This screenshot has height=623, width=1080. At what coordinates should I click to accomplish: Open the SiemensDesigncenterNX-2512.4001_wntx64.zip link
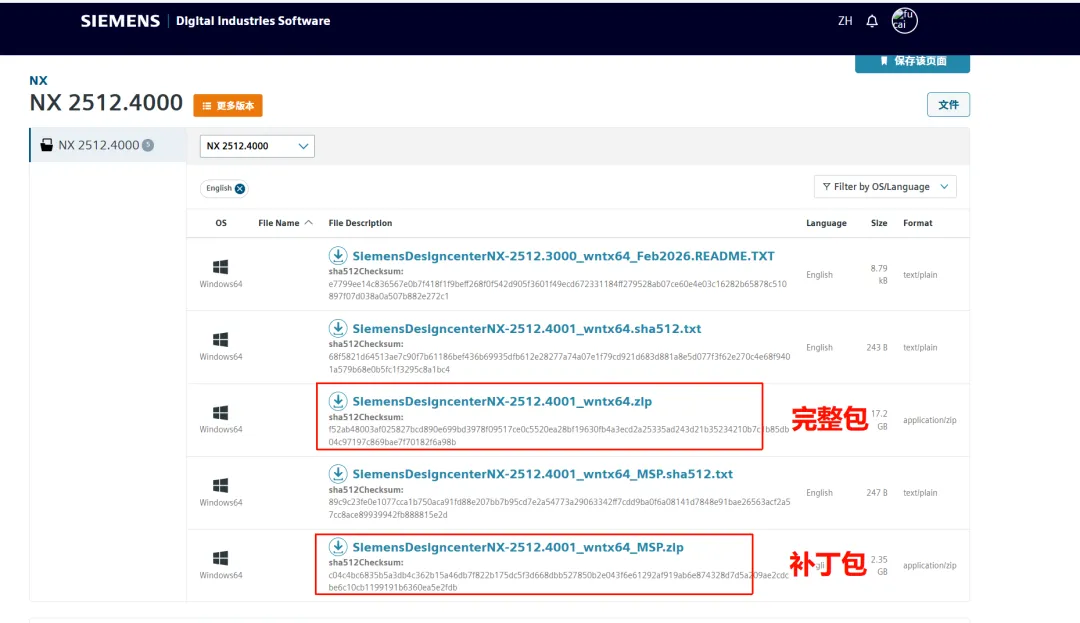(x=502, y=401)
